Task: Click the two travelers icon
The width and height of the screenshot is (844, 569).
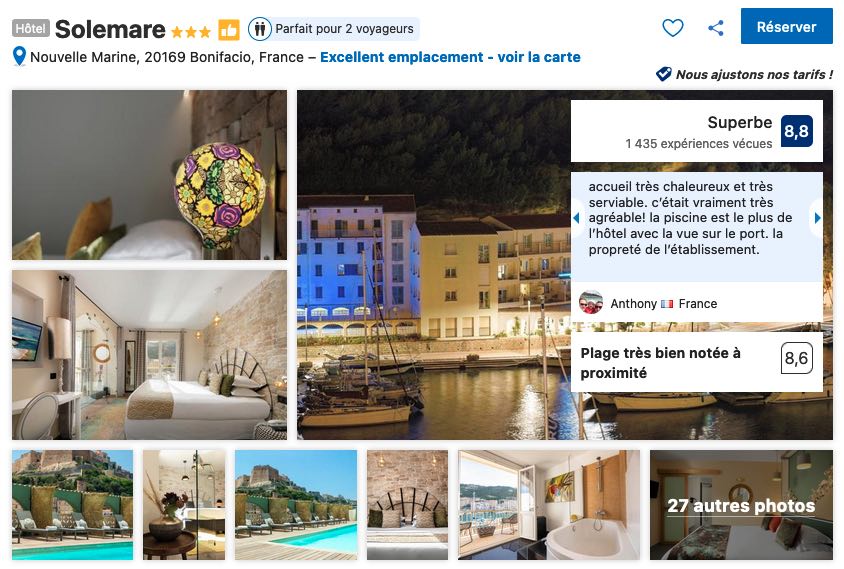Action: click(259, 29)
